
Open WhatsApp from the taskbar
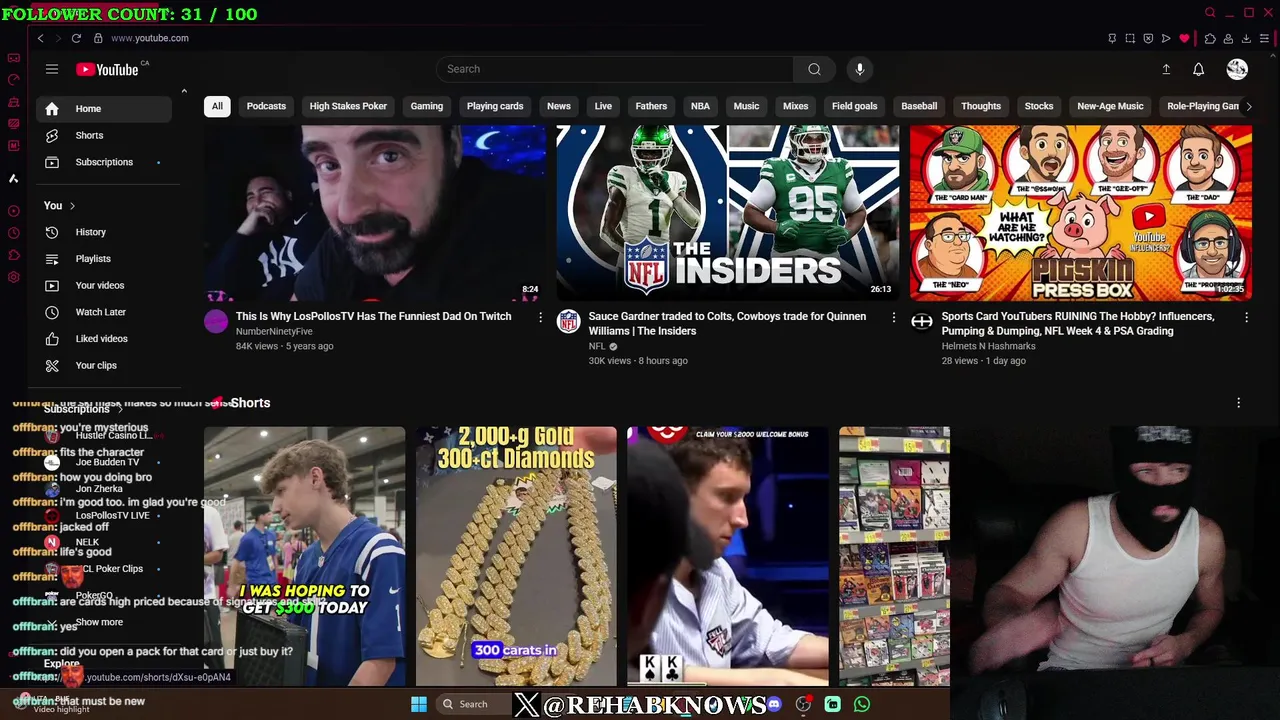pyautogui.click(x=862, y=704)
